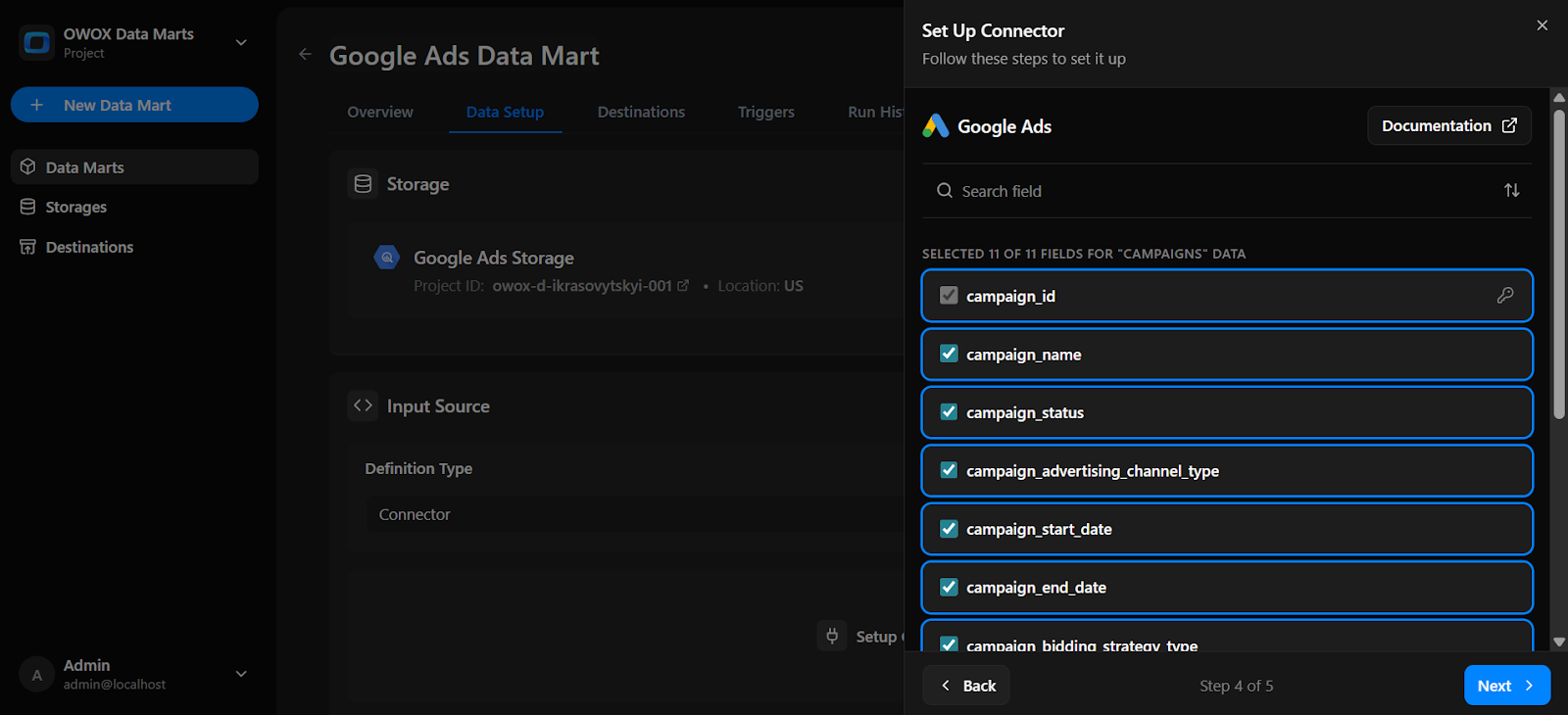1568x715 pixels.
Task: Close the Set Up Connector panel
Action: point(1543,25)
